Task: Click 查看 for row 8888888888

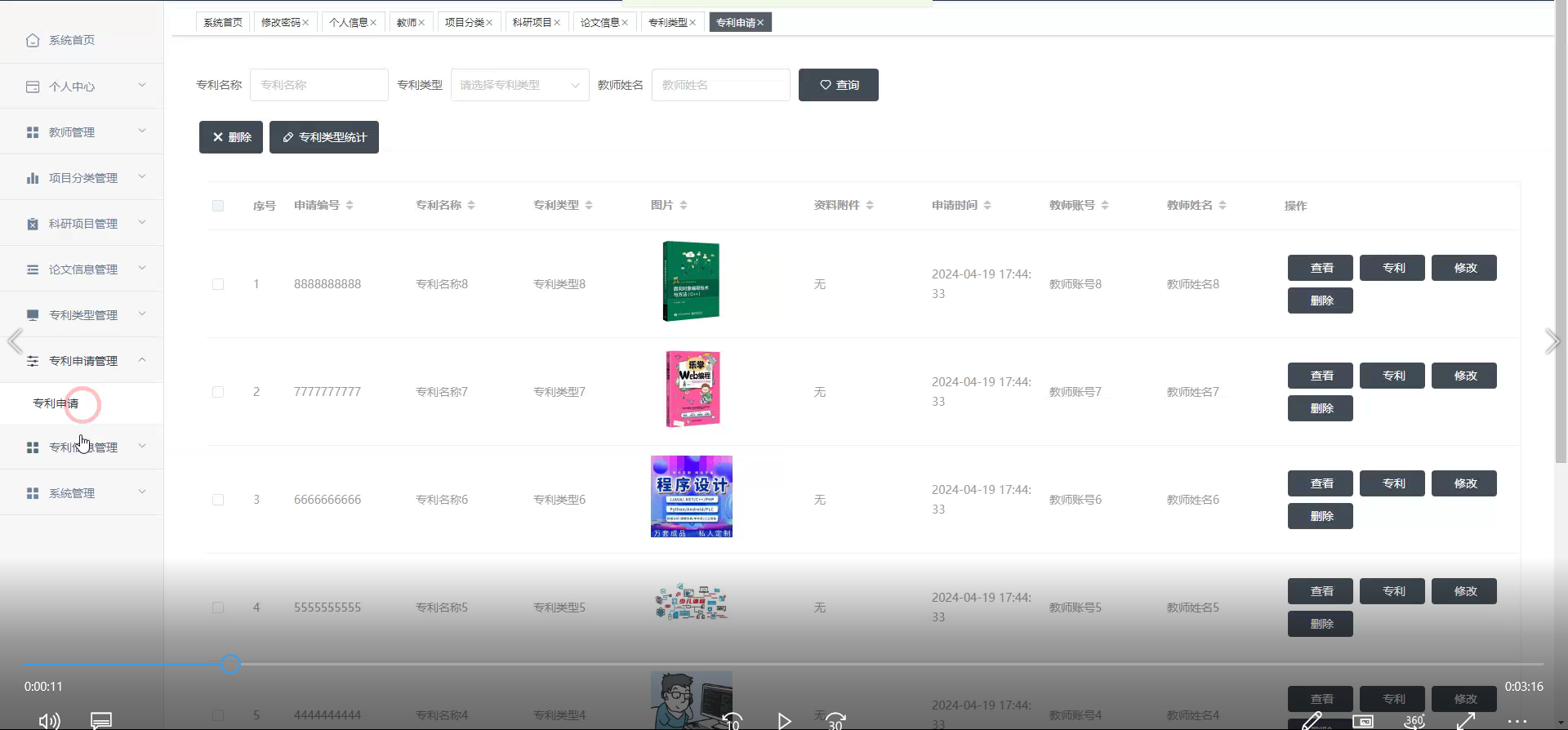Action: coord(1321,268)
